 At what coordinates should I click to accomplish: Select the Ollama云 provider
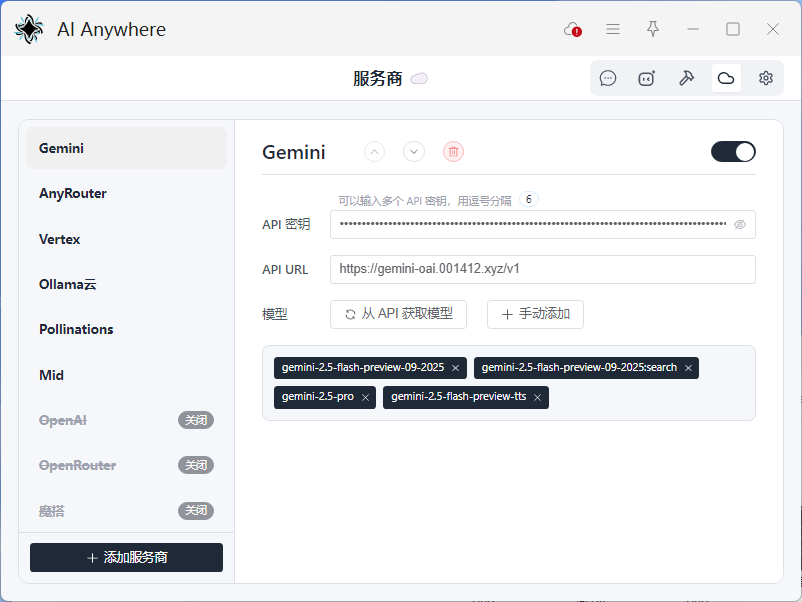pyautogui.click(x=68, y=284)
